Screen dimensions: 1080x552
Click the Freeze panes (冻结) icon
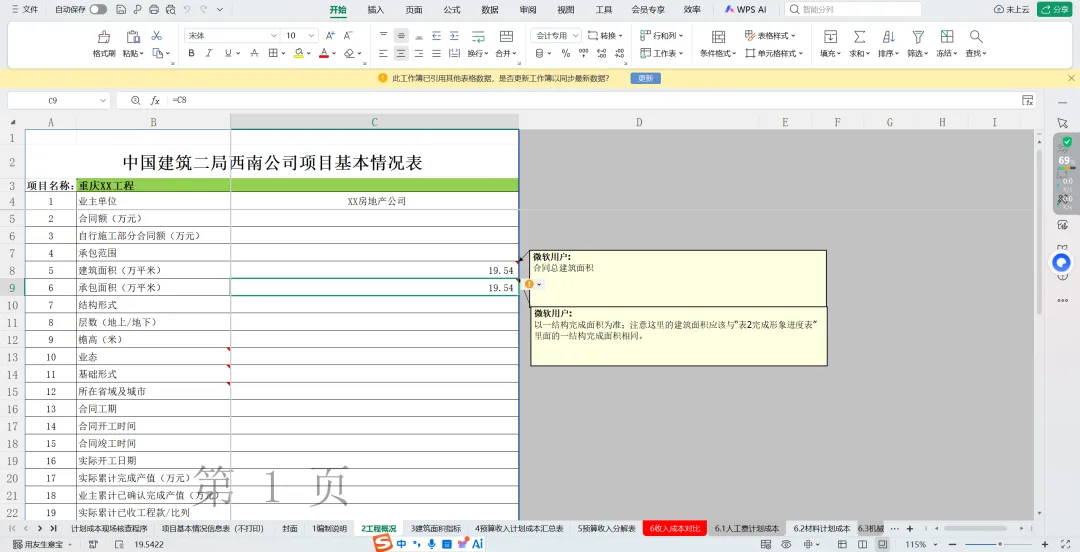pos(947,37)
